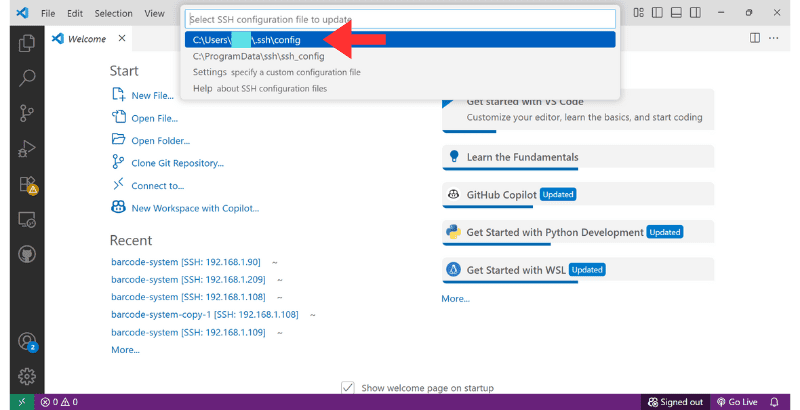Open the Manage gear icon

27,376
